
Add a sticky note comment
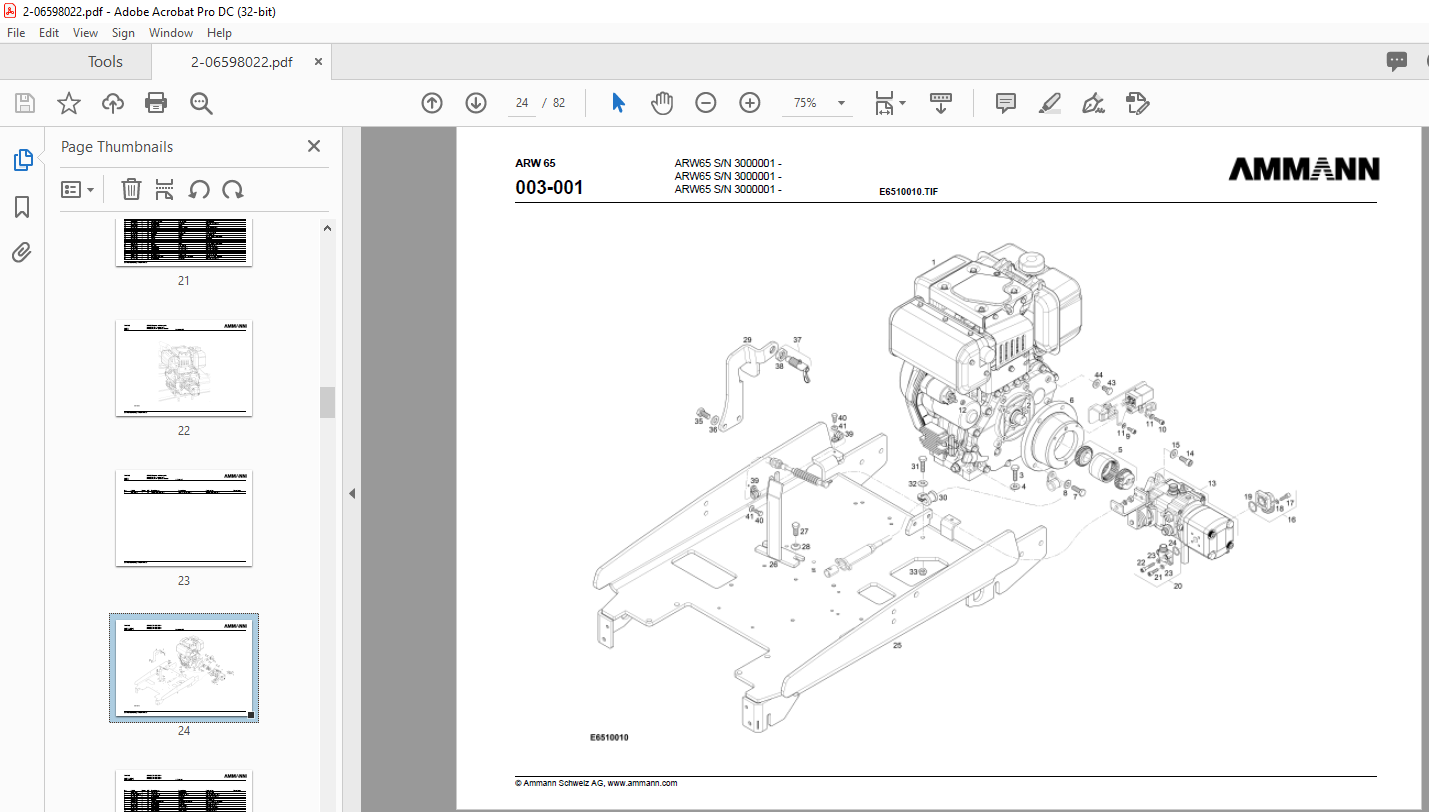coord(1006,103)
